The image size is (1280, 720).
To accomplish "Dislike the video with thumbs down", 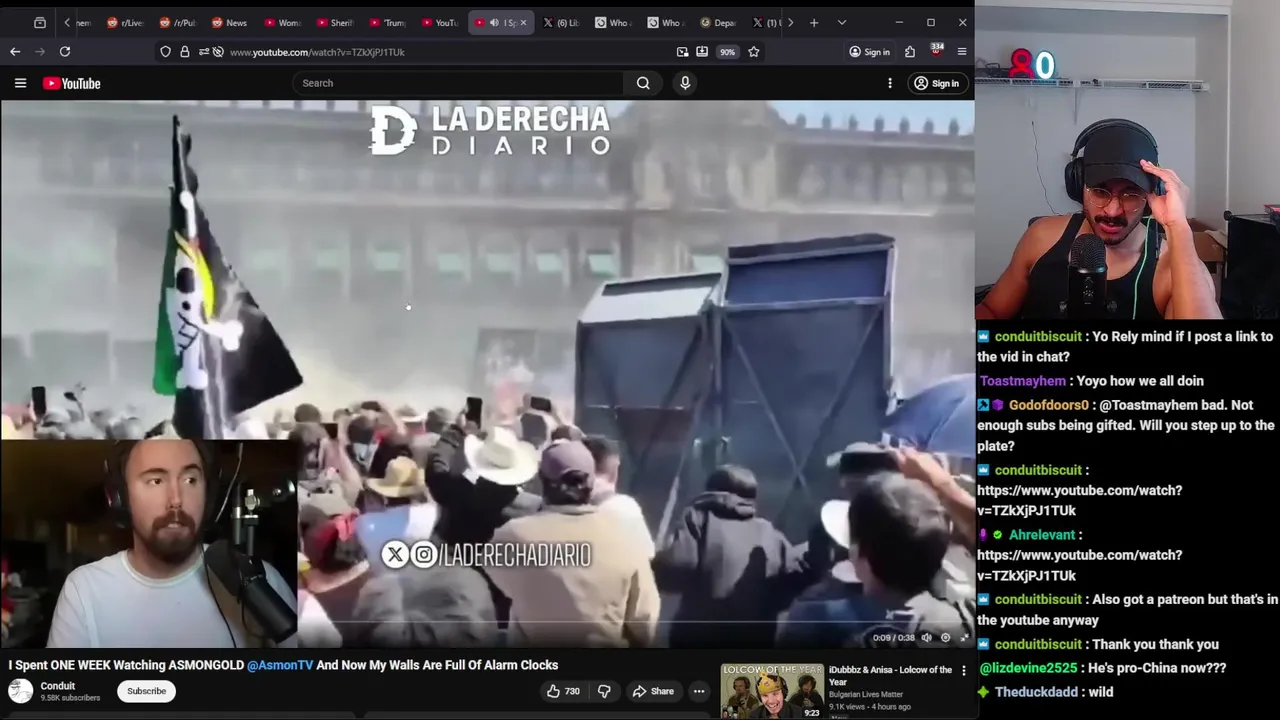I will 604,691.
